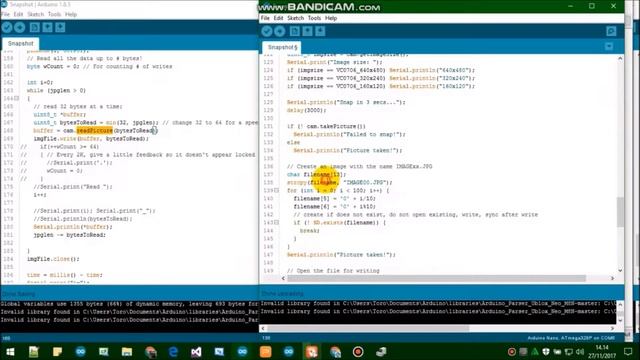
Task: Click 'imgFile.close();' line in left editor
Action: (x=53, y=259)
